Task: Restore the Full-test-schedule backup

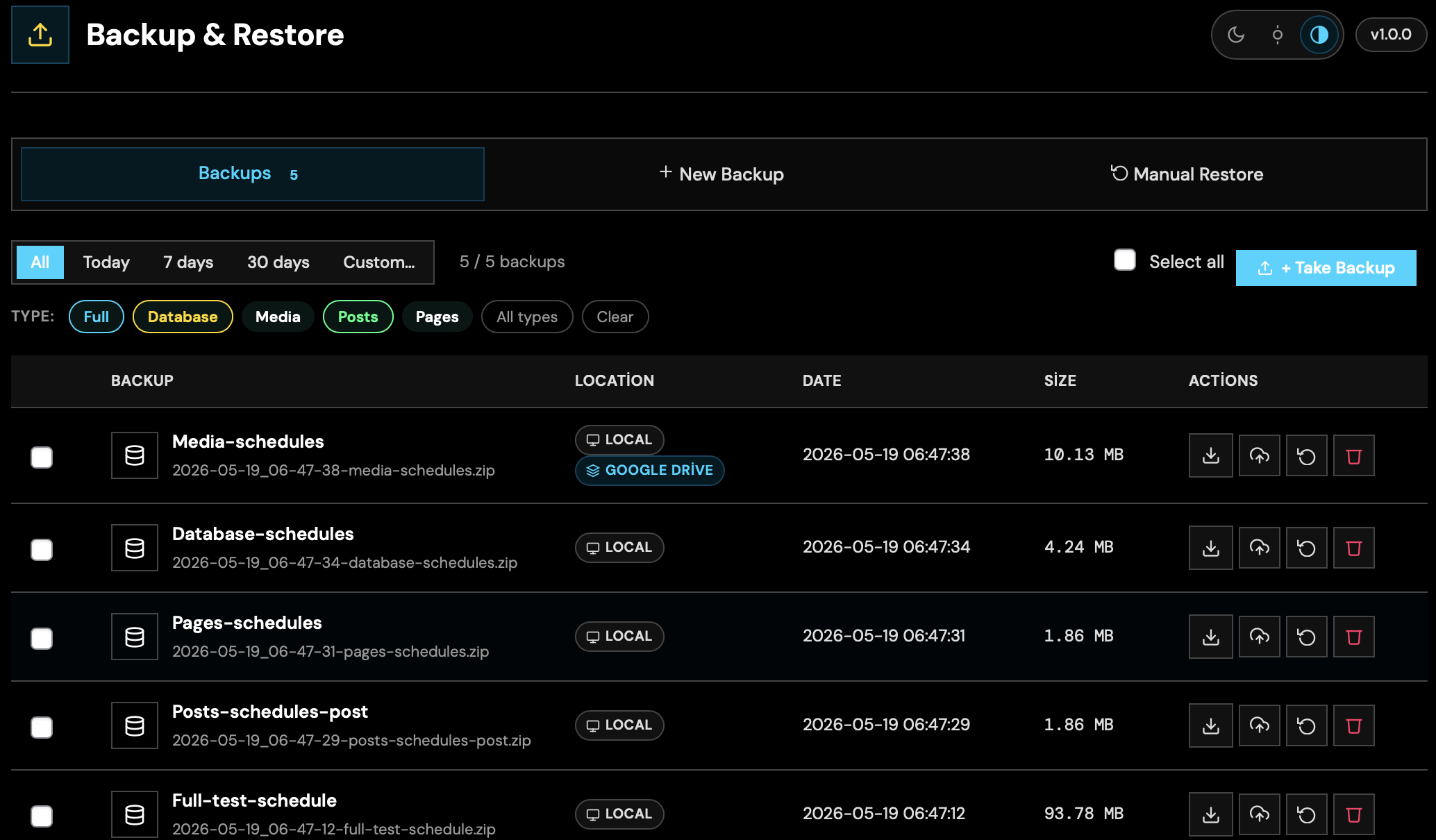Action: click(1307, 814)
